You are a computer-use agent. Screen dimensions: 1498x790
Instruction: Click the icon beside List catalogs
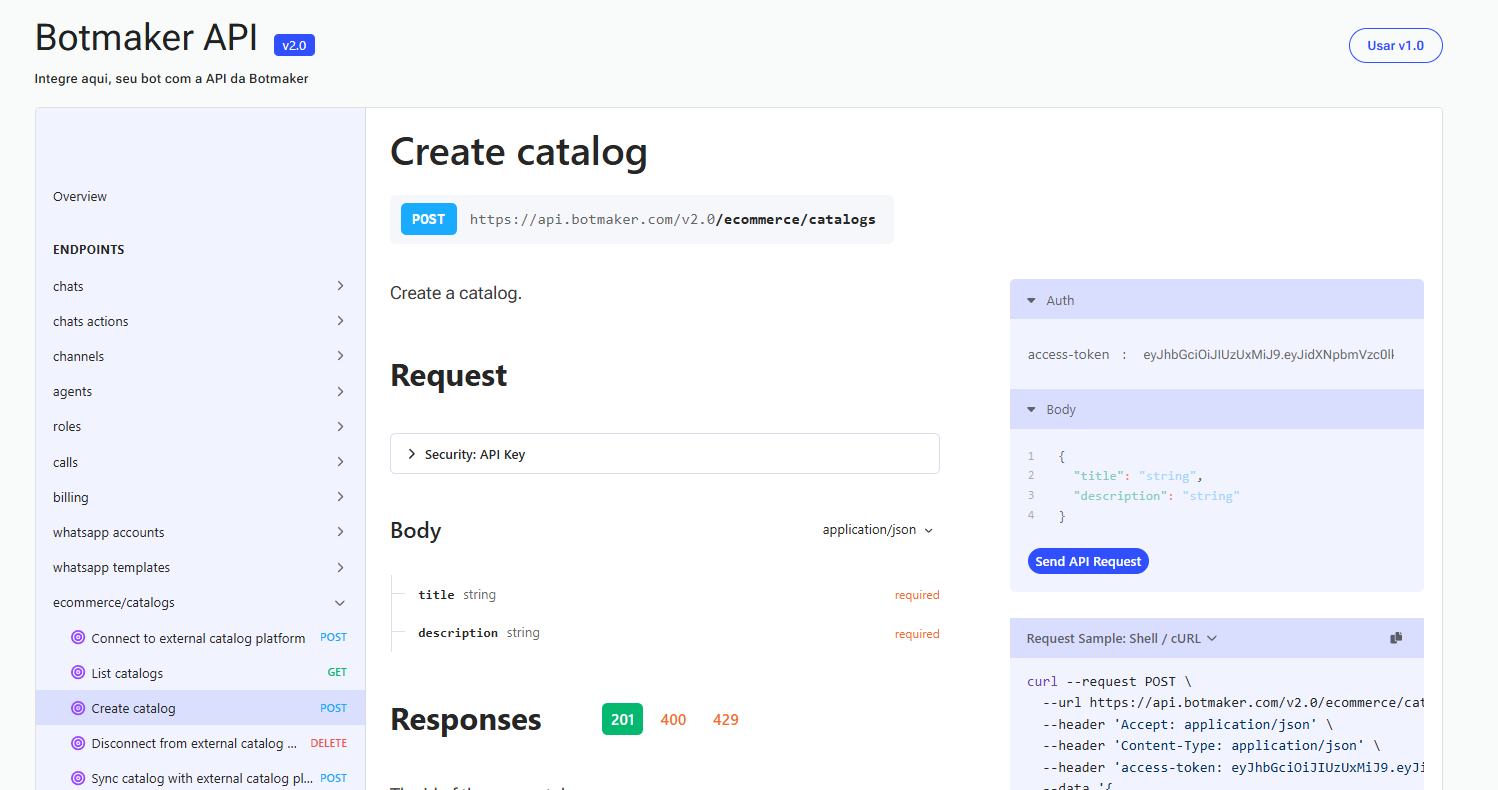pos(78,673)
